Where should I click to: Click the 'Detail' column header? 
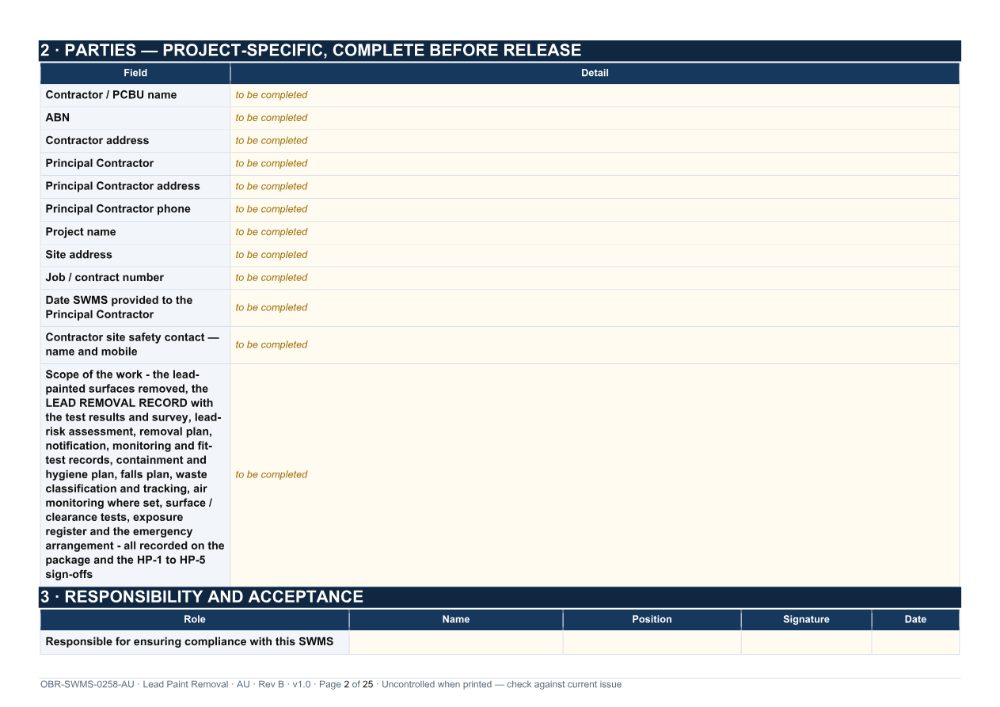pos(594,73)
